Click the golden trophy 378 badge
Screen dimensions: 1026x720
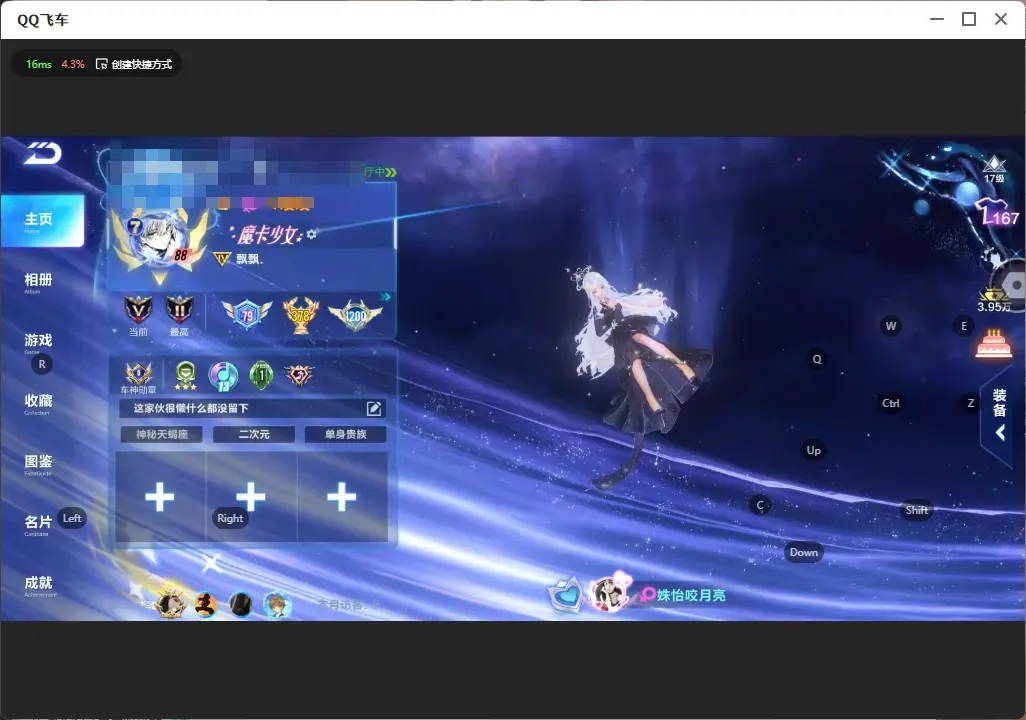click(300, 315)
